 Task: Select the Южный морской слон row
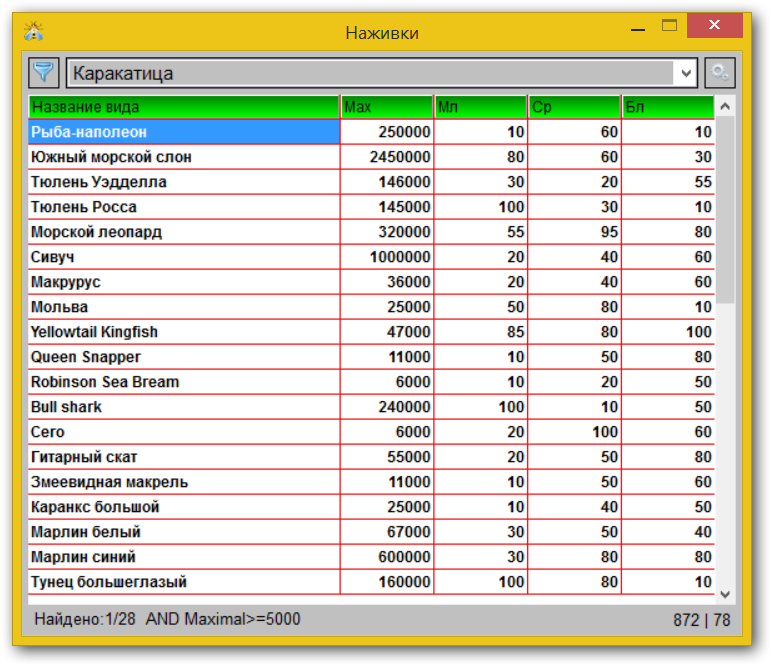[184, 157]
